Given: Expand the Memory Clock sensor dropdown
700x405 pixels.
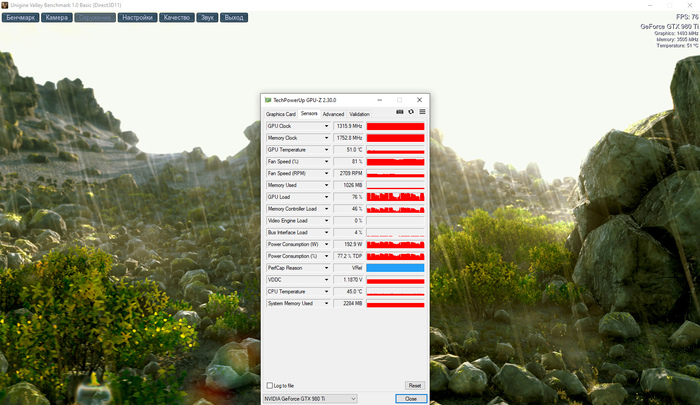Looking at the screenshot, I should [x=326, y=138].
